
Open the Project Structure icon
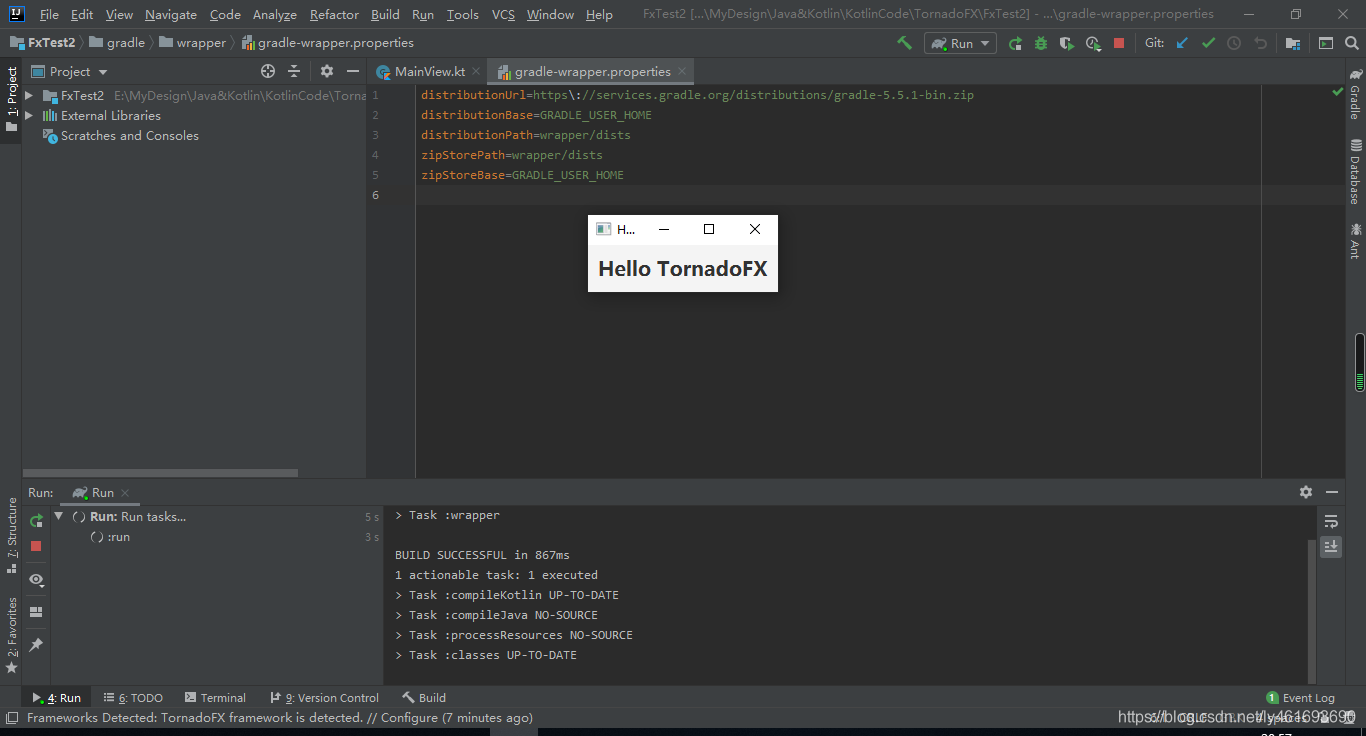coord(1293,43)
